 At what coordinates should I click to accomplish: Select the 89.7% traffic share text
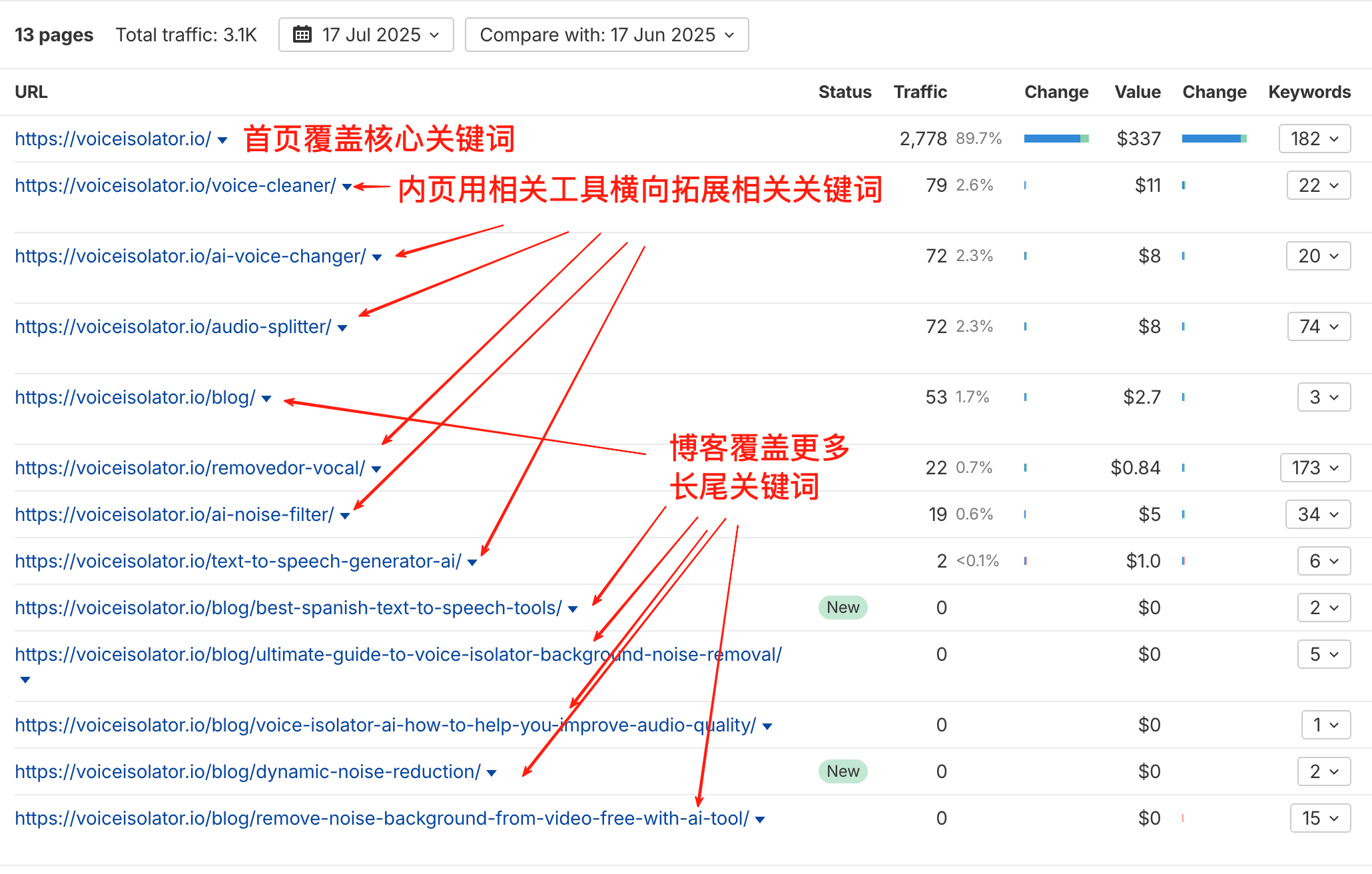979,139
